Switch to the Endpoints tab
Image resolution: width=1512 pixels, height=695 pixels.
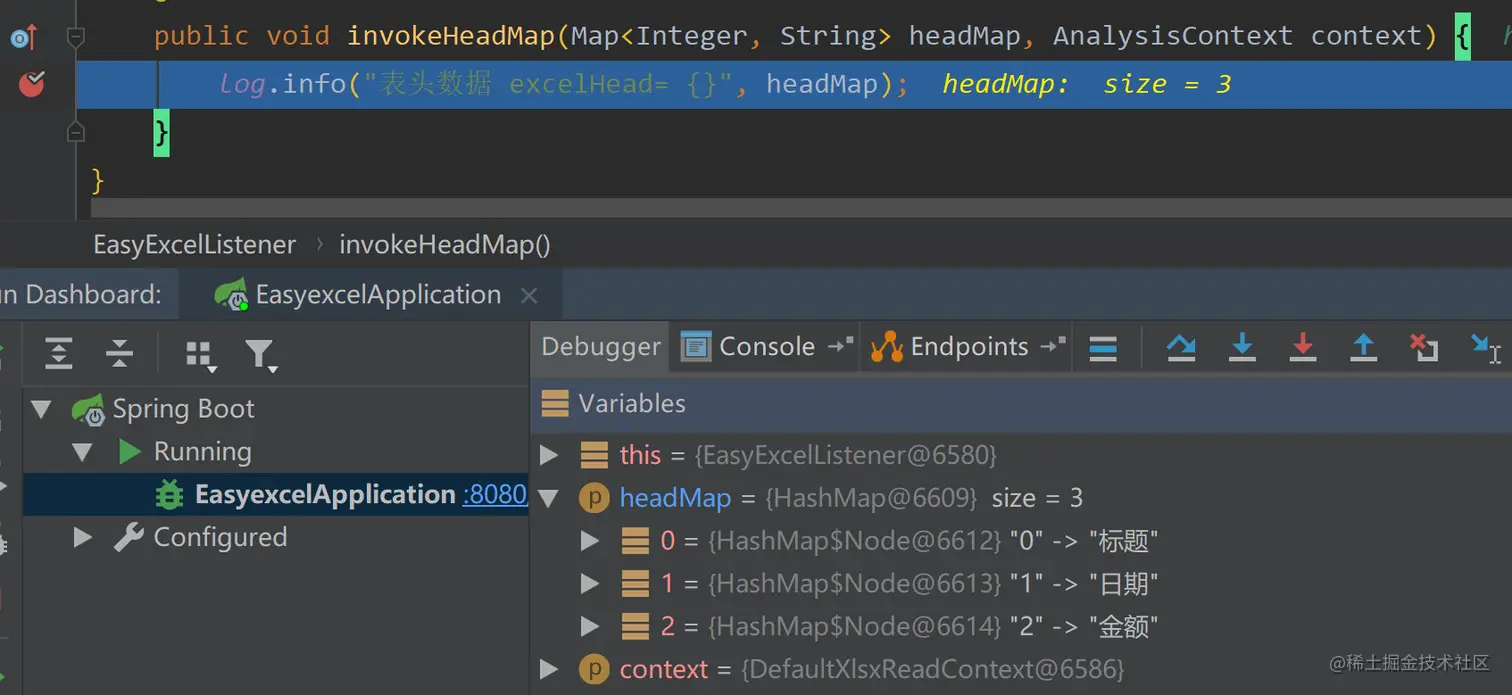[968, 347]
